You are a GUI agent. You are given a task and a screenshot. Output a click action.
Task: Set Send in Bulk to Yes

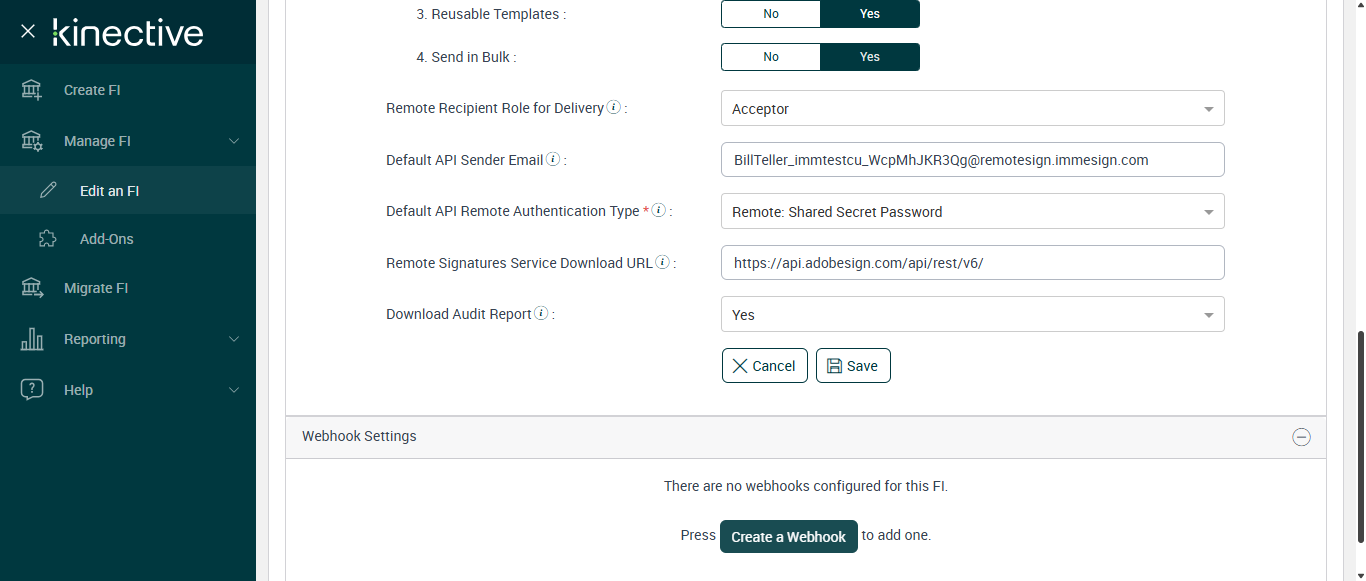tap(869, 57)
